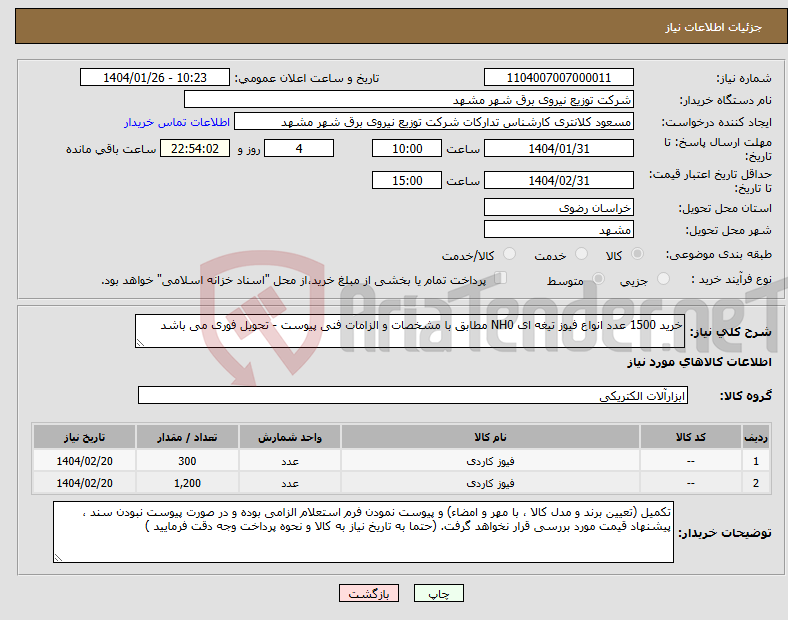Click the quantity cell 1,200
788x620 pixels.
pyautogui.click(x=187, y=483)
